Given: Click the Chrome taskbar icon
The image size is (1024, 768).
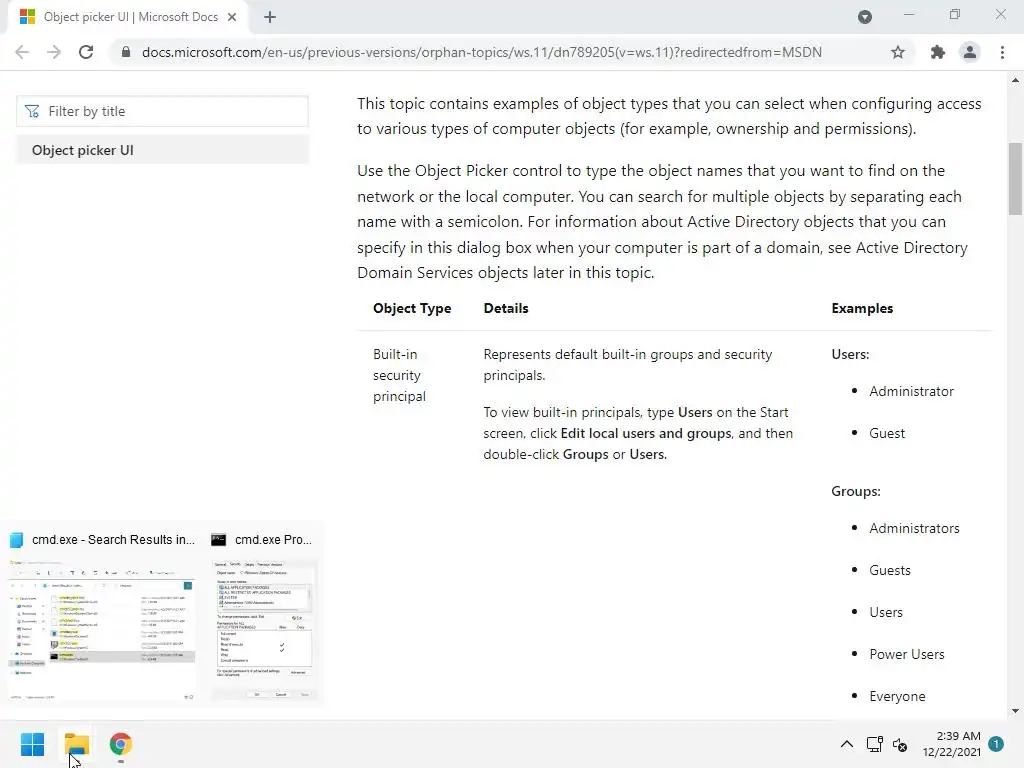Looking at the screenshot, I should tap(121, 744).
